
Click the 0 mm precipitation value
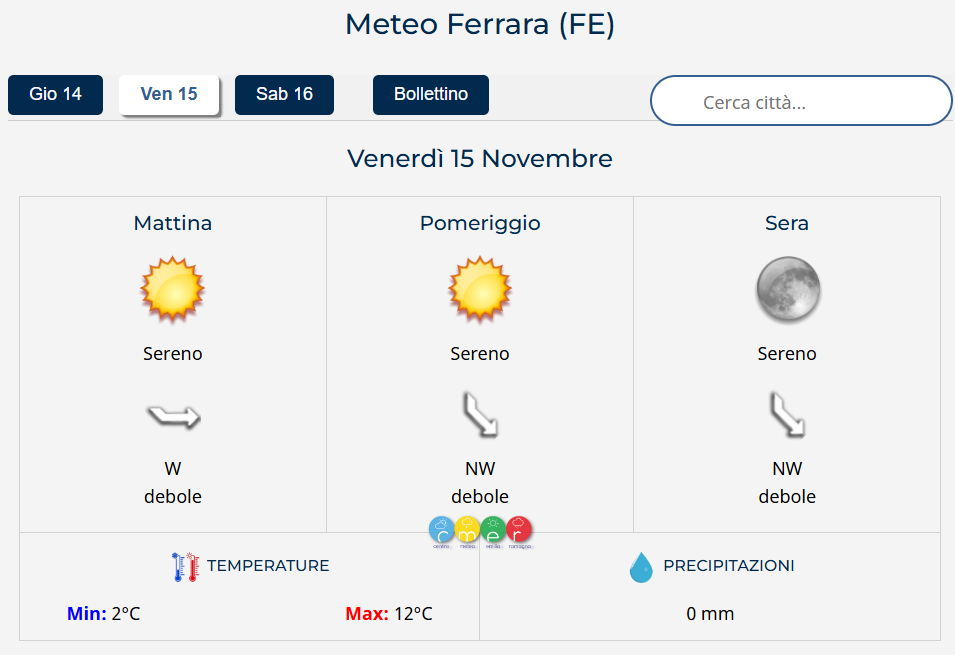point(710,613)
